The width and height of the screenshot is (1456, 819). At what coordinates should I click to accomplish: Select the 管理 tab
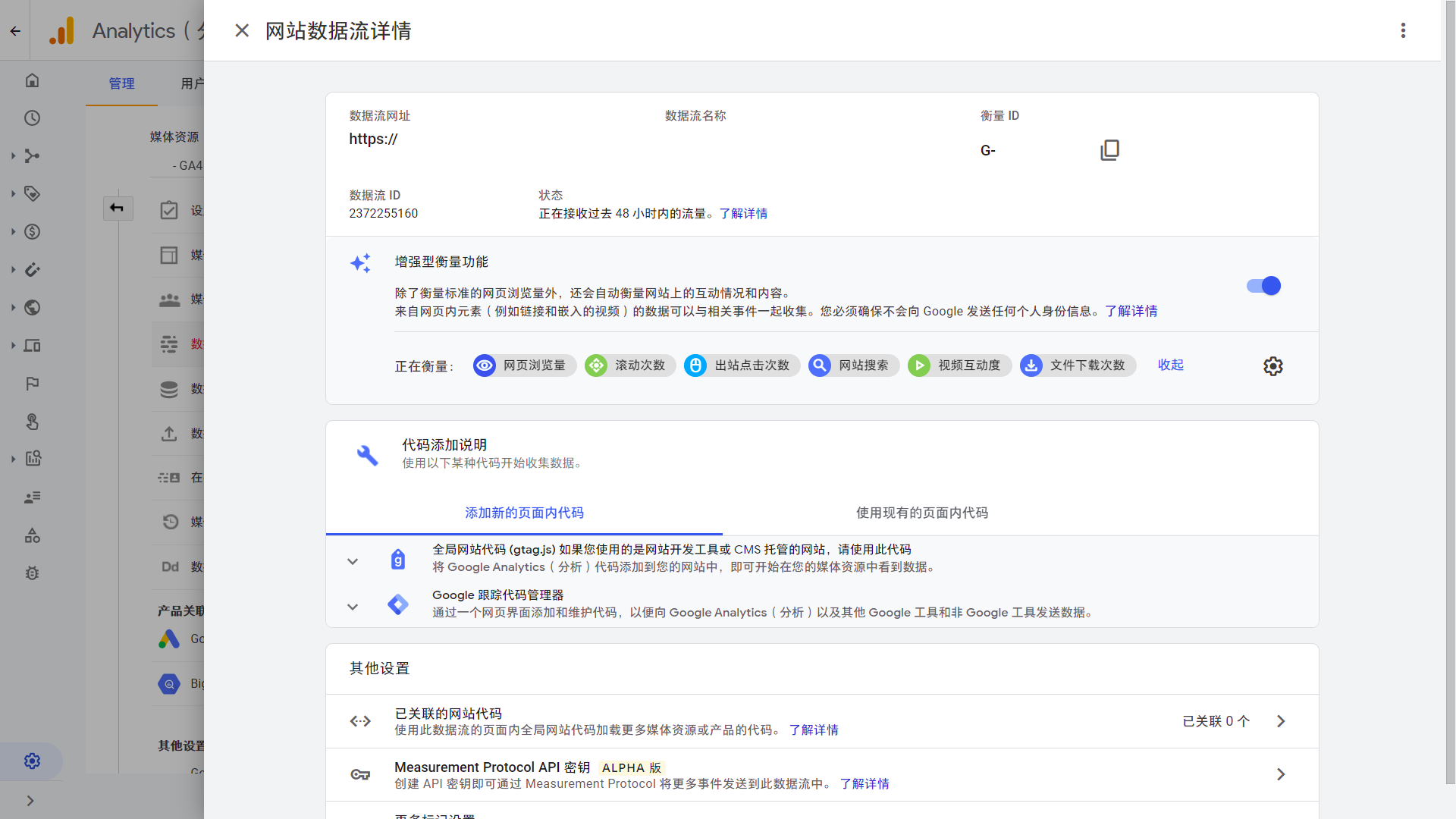point(121,83)
